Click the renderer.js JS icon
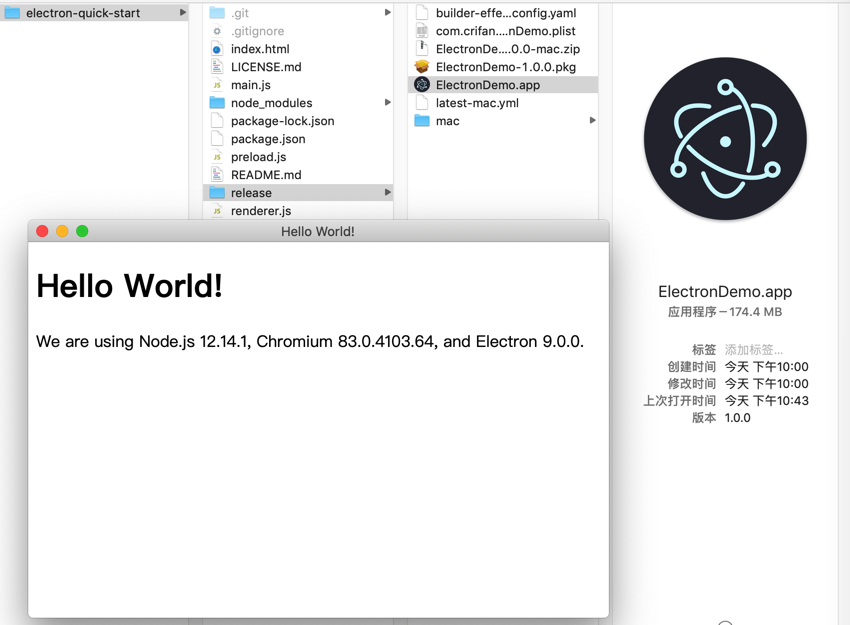This screenshot has width=850, height=625. [217, 211]
